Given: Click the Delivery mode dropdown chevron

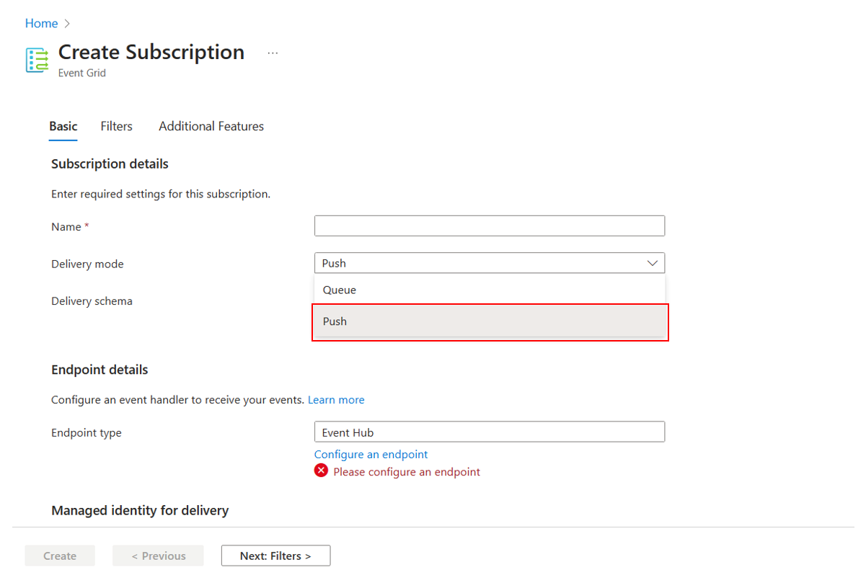Looking at the screenshot, I should coord(651,262).
